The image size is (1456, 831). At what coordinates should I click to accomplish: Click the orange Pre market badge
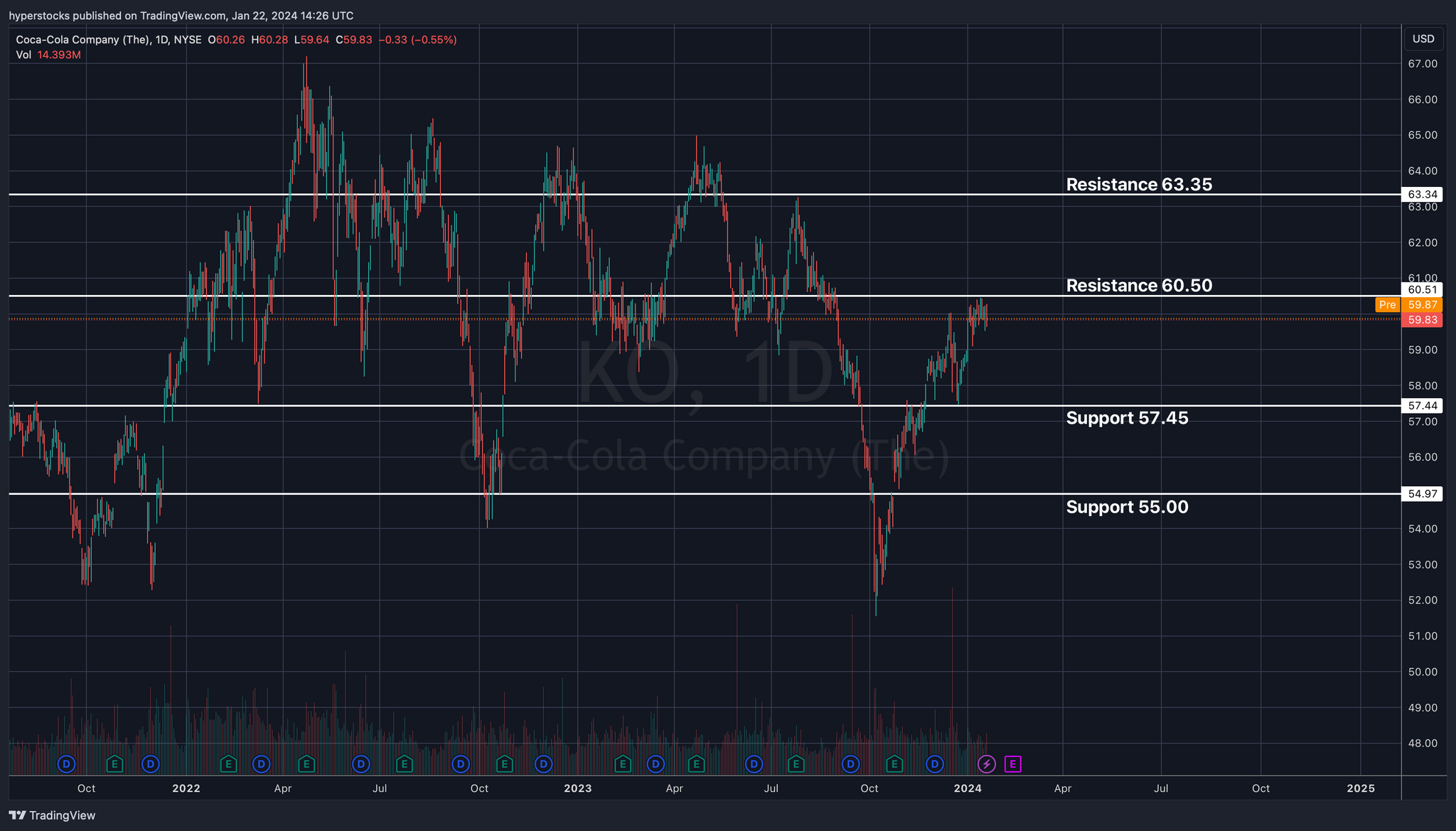(1387, 305)
